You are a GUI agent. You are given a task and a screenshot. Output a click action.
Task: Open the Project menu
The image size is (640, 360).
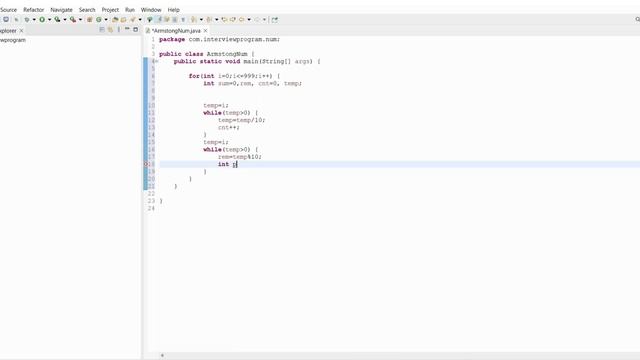[x=110, y=9]
